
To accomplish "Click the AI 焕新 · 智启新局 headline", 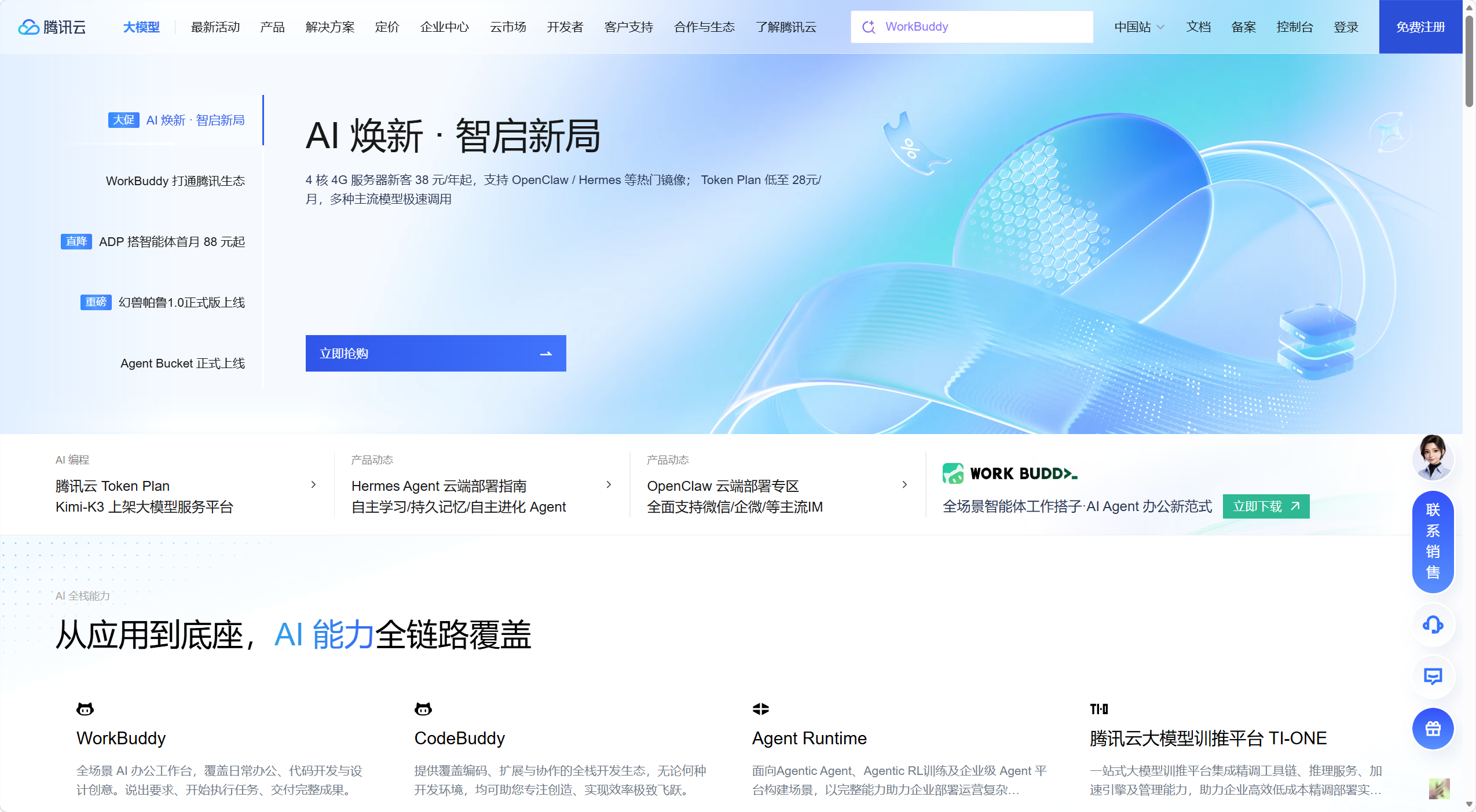I will tap(453, 137).
